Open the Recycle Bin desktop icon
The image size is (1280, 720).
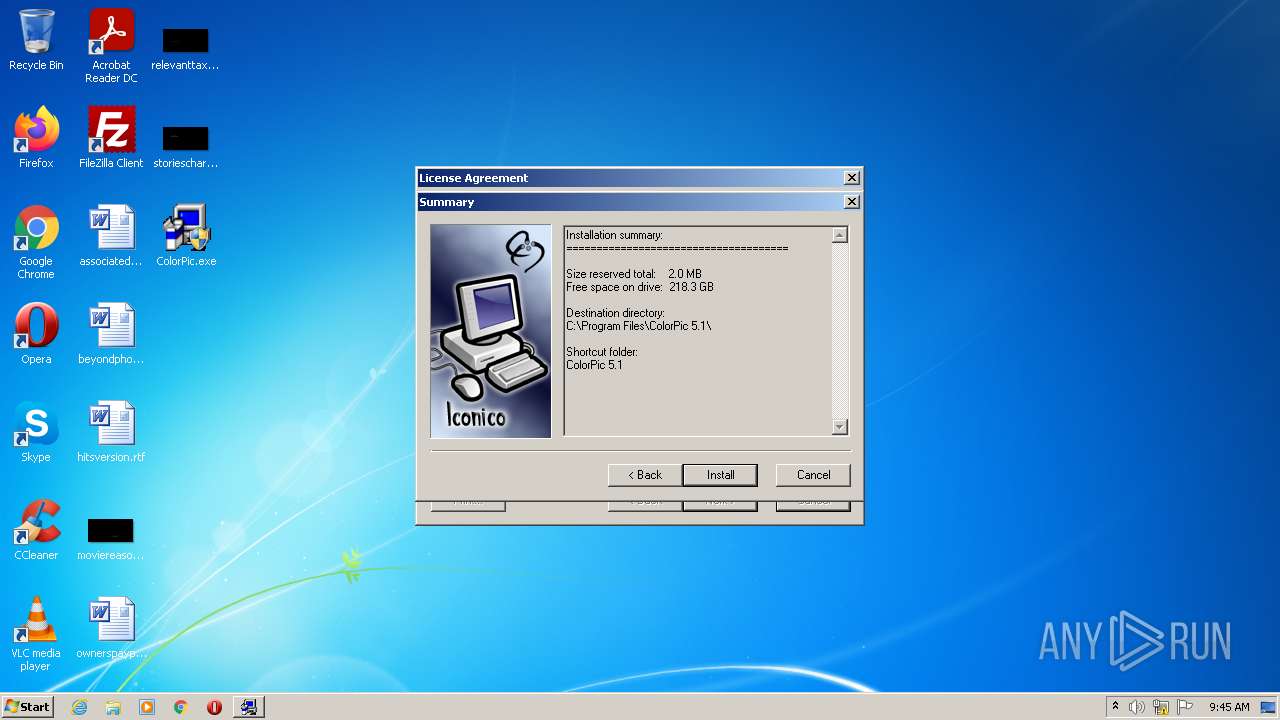point(36,40)
